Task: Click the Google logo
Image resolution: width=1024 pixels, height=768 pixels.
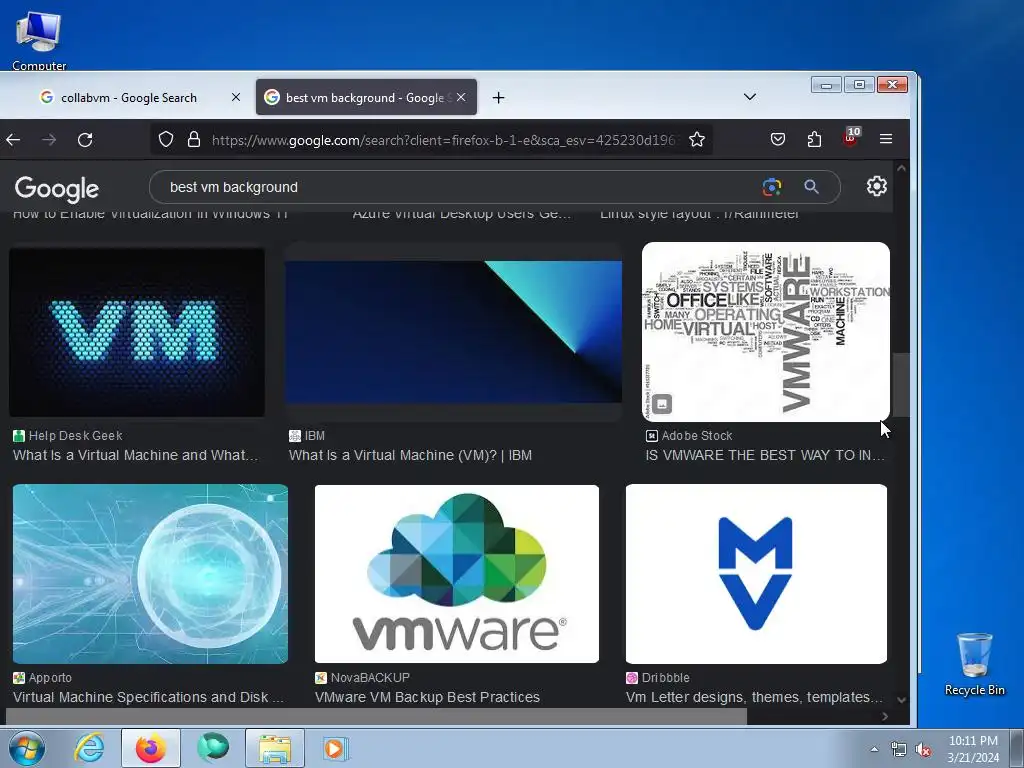Action: 57,188
